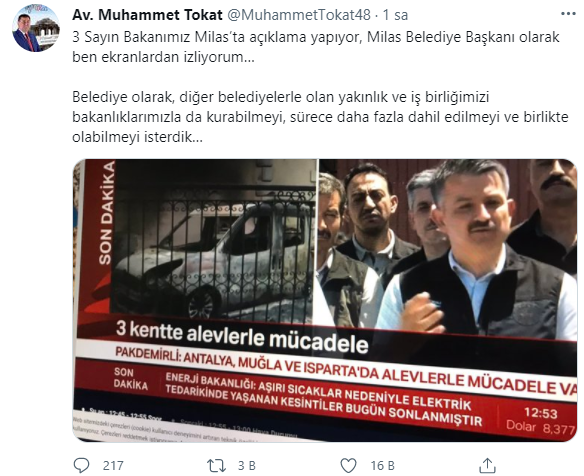Click the '1 sa' tweet timestamp
Viewport: 584px width, 476px height.
395,15
